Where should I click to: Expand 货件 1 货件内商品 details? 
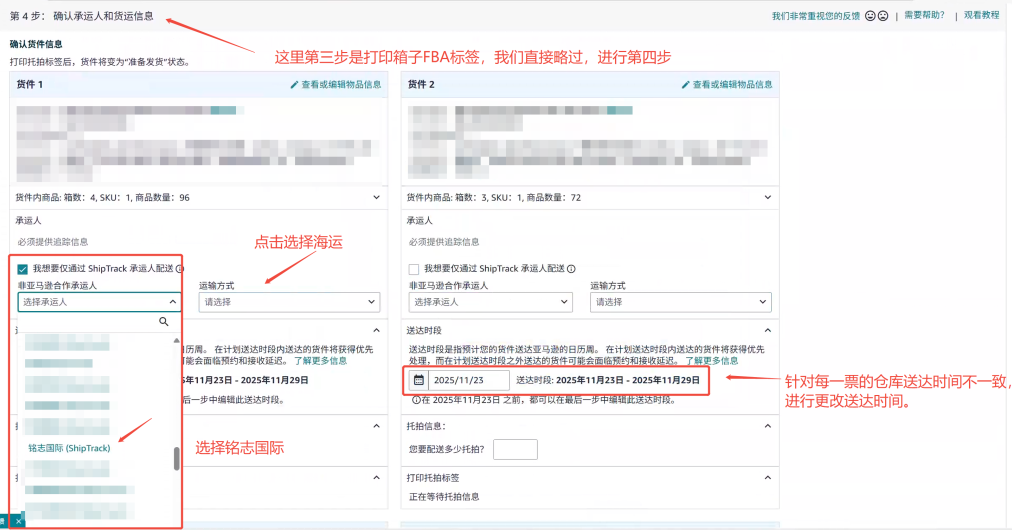pos(376,198)
